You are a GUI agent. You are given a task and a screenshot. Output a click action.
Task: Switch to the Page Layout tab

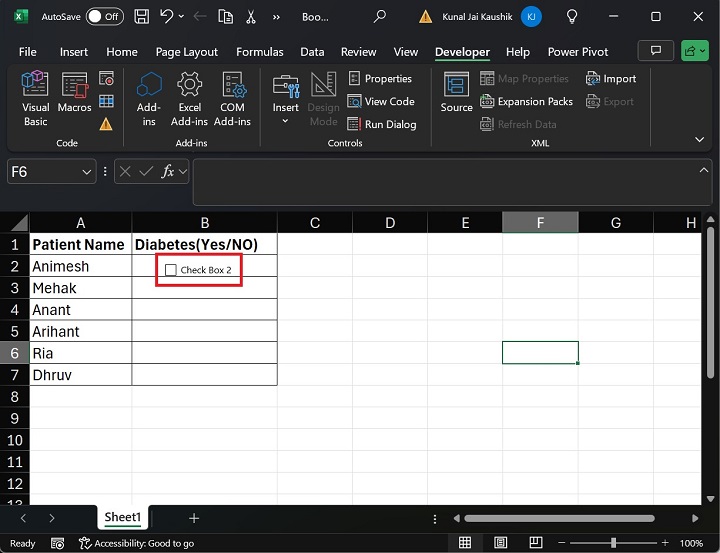pos(187,52)
